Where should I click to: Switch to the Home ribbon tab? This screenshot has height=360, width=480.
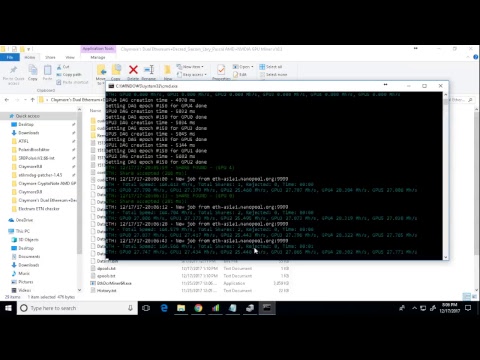click(30, 57)
